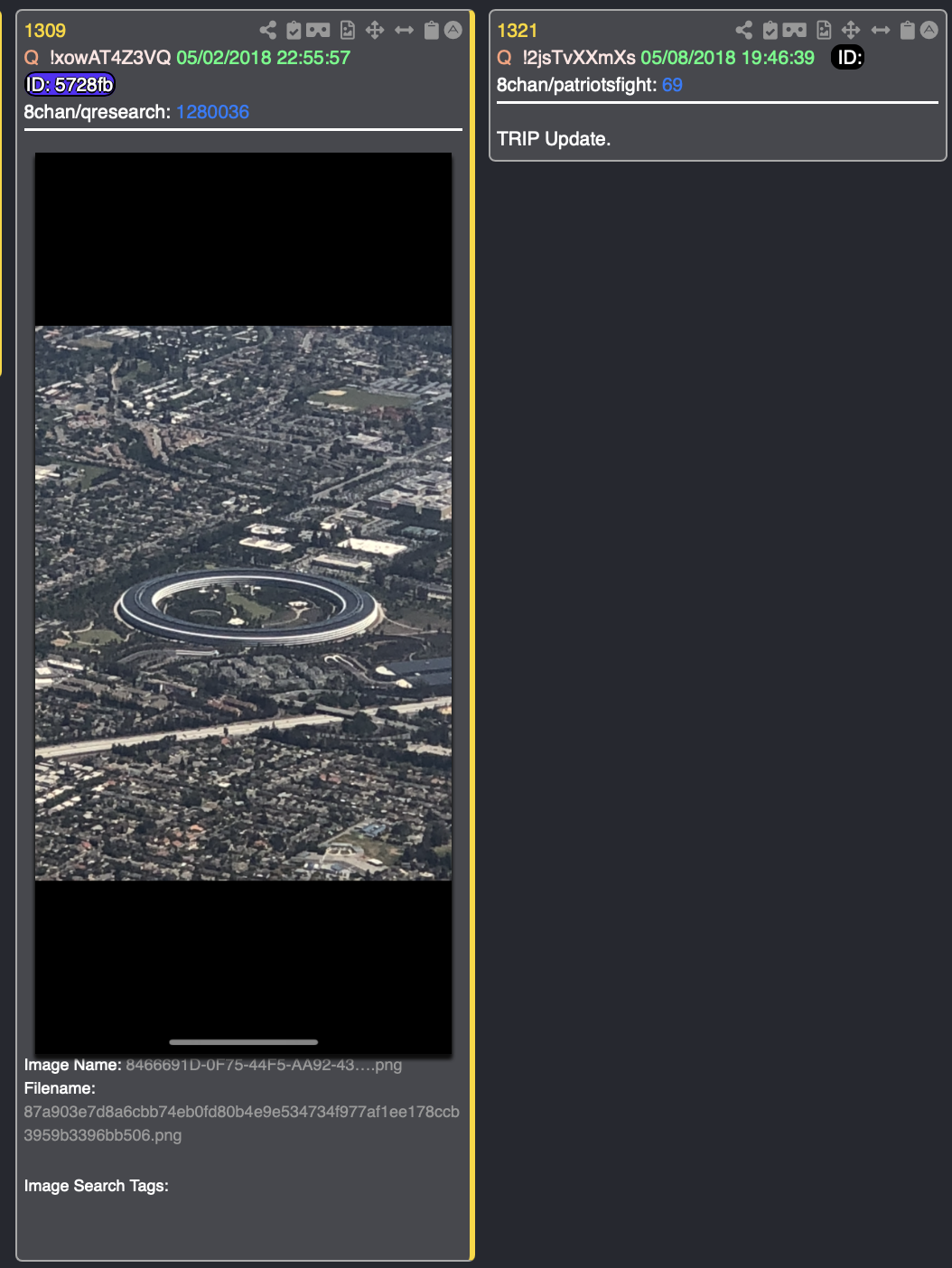Click the four-way move arrows on post 1321
The width and height of the screenshot is (952, 1268).
(851, 31)
